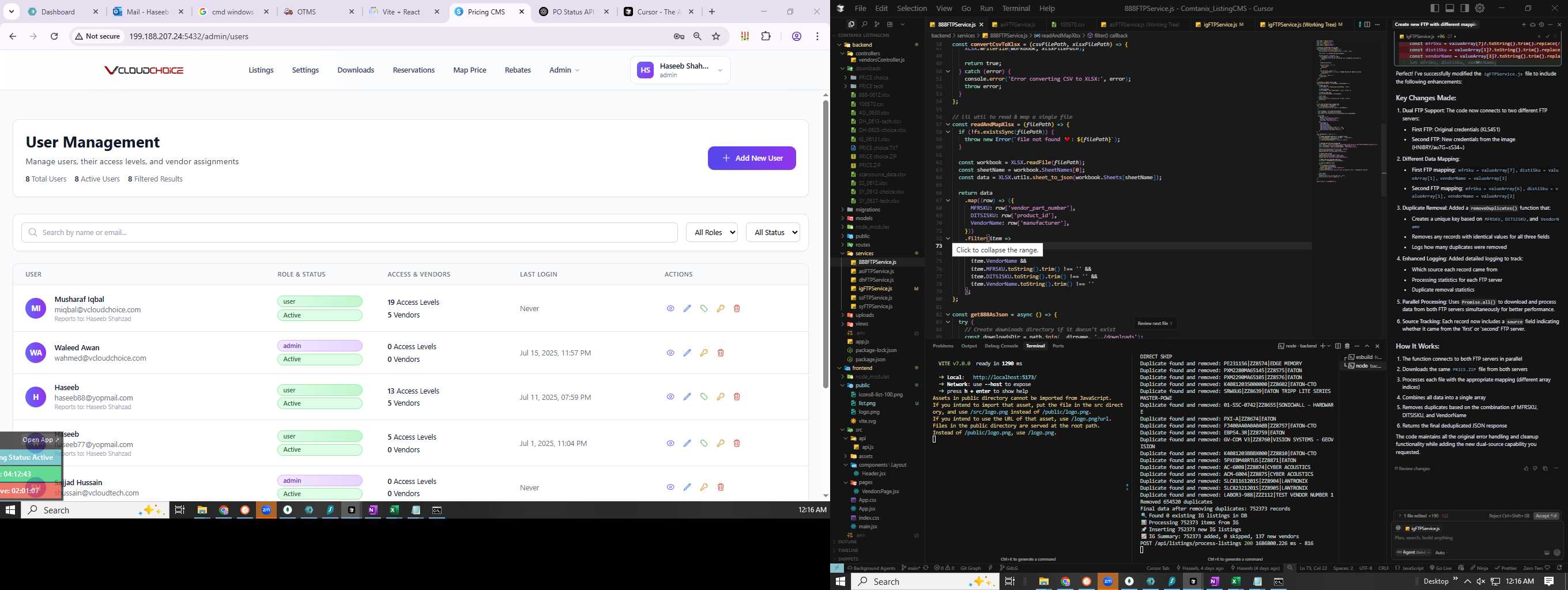Click the key icon for Musharaf Iqbal

(x=720, y=308)
